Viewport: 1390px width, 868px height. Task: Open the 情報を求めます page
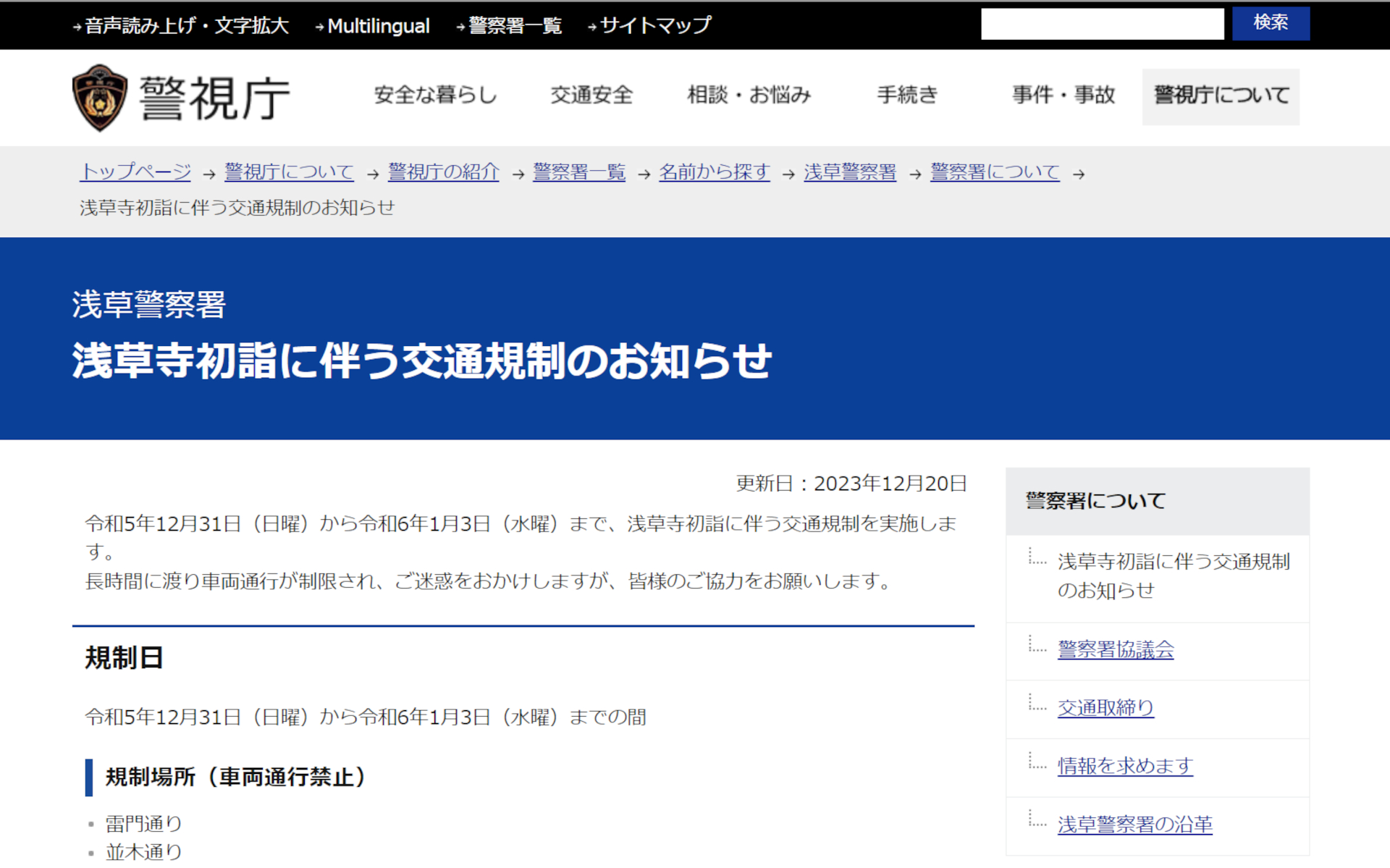1125,765
